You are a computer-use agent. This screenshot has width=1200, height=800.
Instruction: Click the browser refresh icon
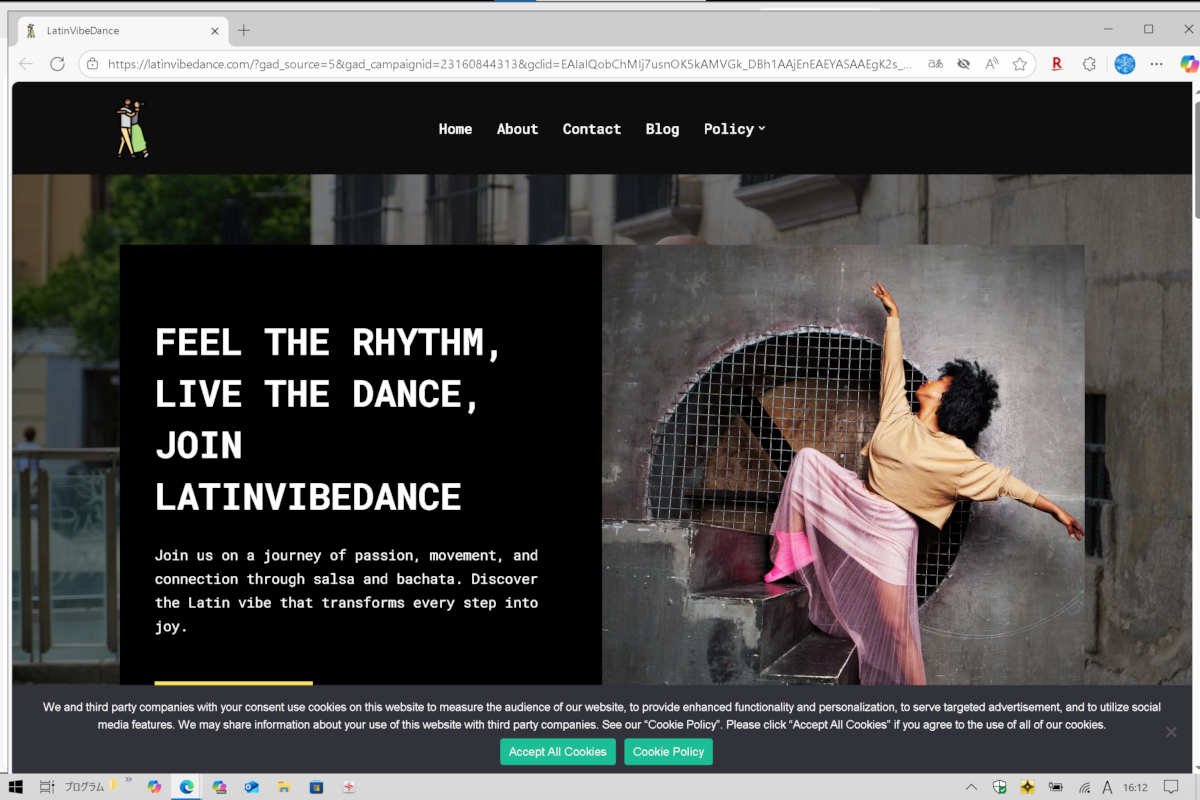coord(57,64)
